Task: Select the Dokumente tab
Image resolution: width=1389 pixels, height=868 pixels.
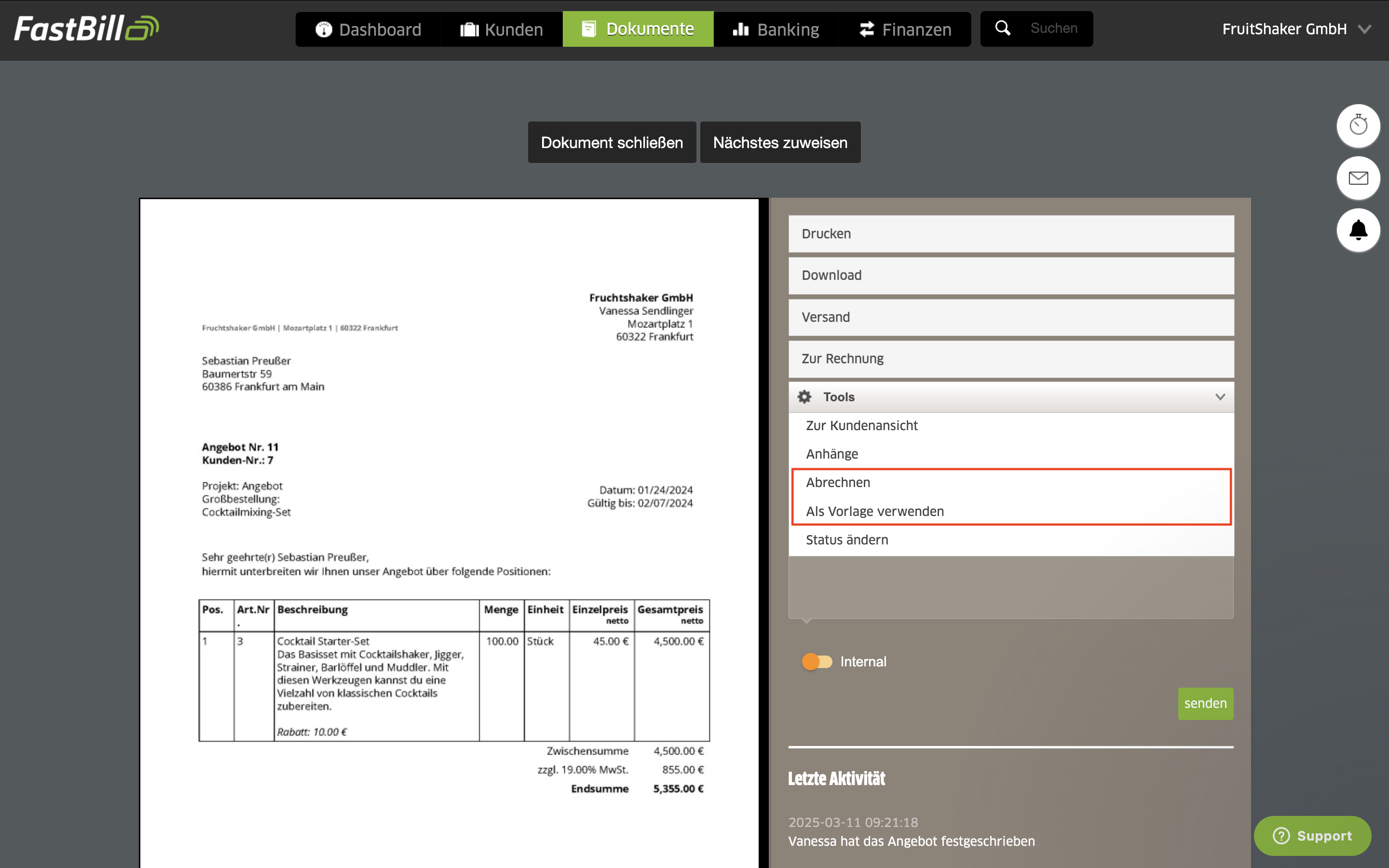Action: [x=638, y=29]
